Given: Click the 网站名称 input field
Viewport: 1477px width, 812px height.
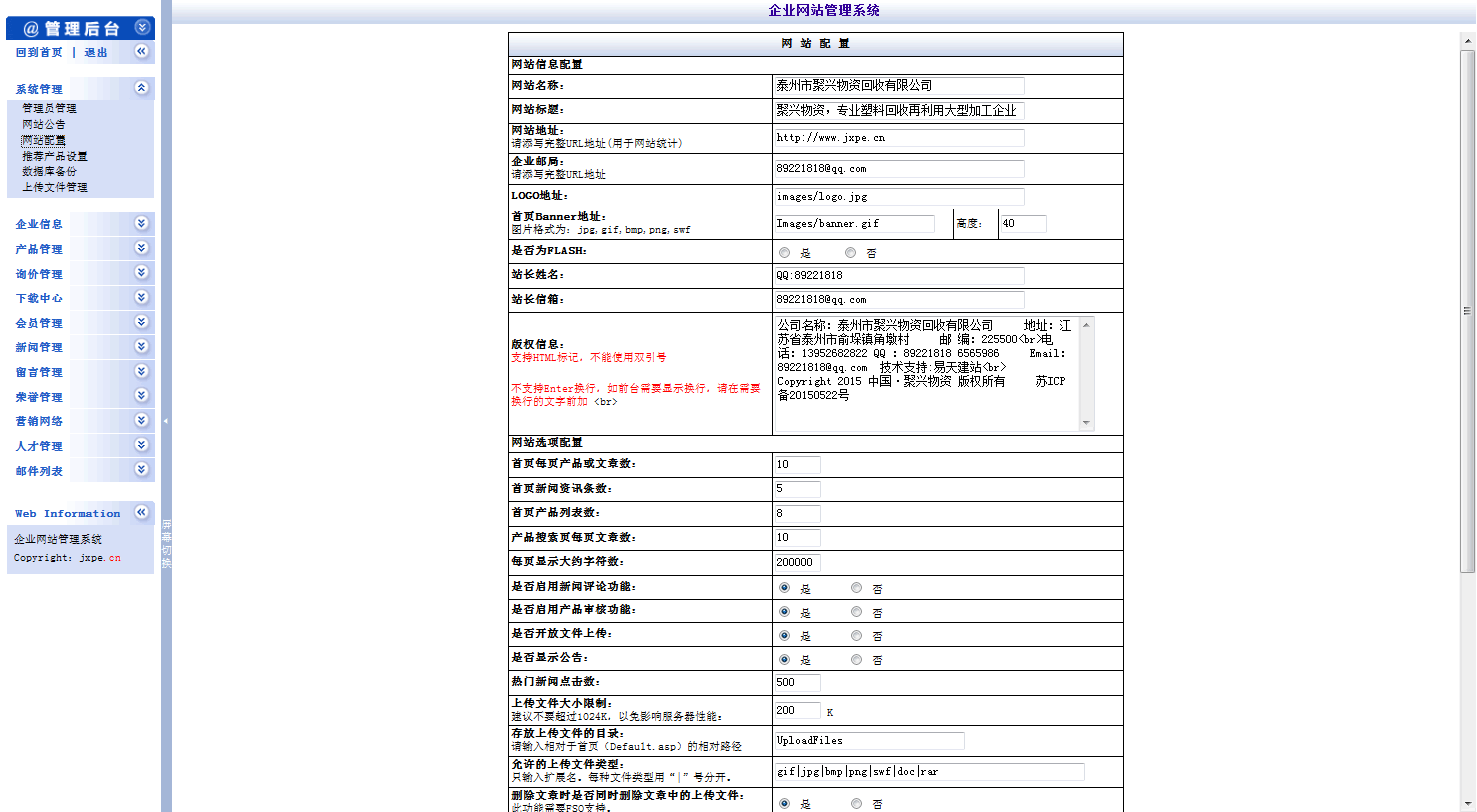Looking at the screenshot, I should point(899,86).
